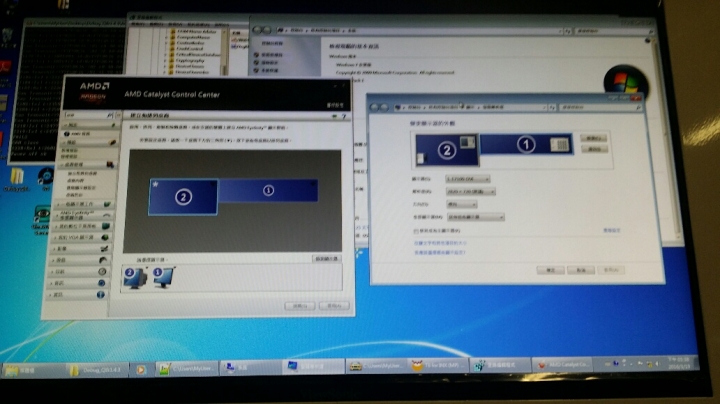Click the Audio section speaker icon

(x=101, y=283)
